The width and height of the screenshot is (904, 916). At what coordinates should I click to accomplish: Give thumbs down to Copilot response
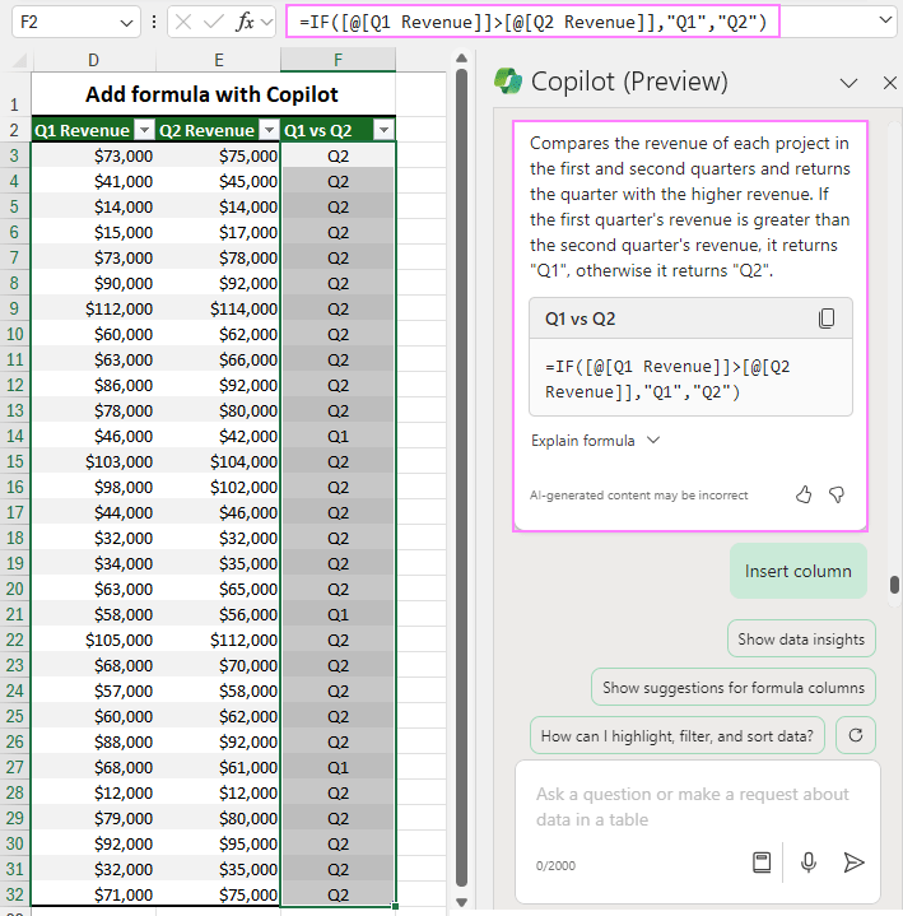tap(837, 495)
